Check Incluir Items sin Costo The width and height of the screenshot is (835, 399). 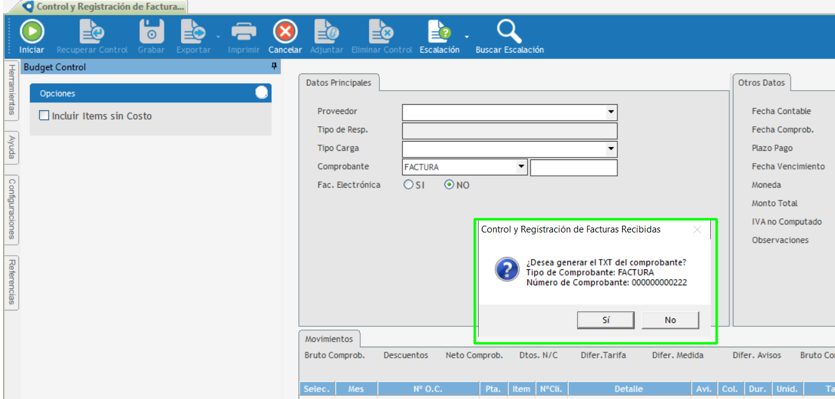[44, 116]
